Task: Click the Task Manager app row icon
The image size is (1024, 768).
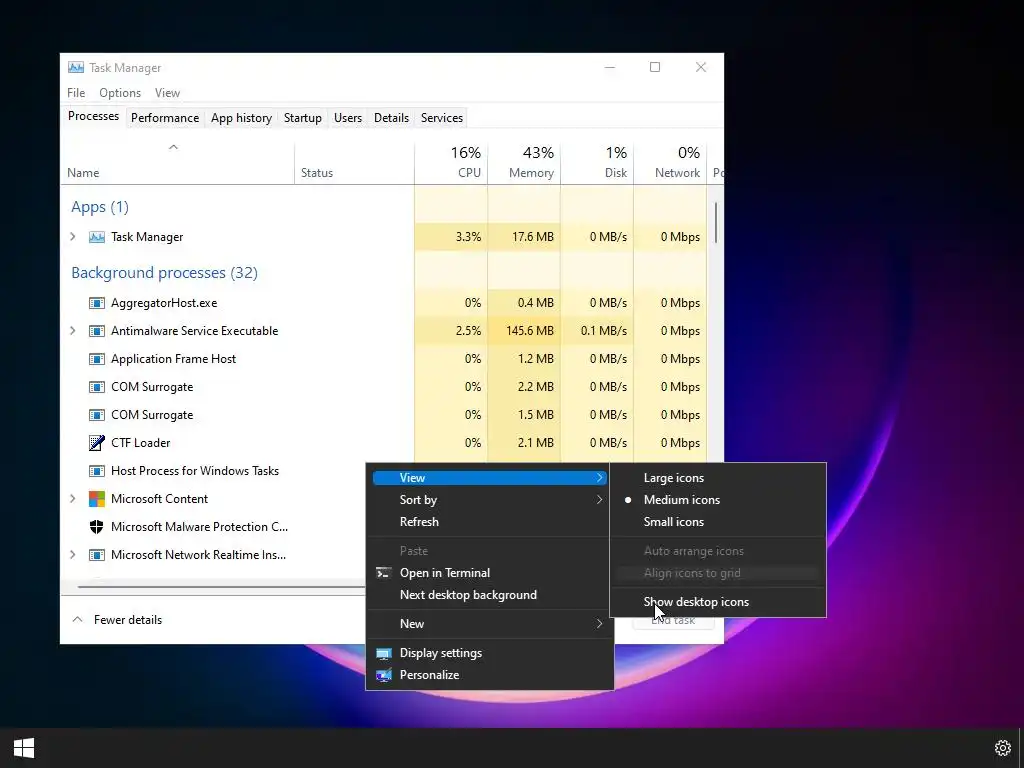Action: tap(97, 237)
